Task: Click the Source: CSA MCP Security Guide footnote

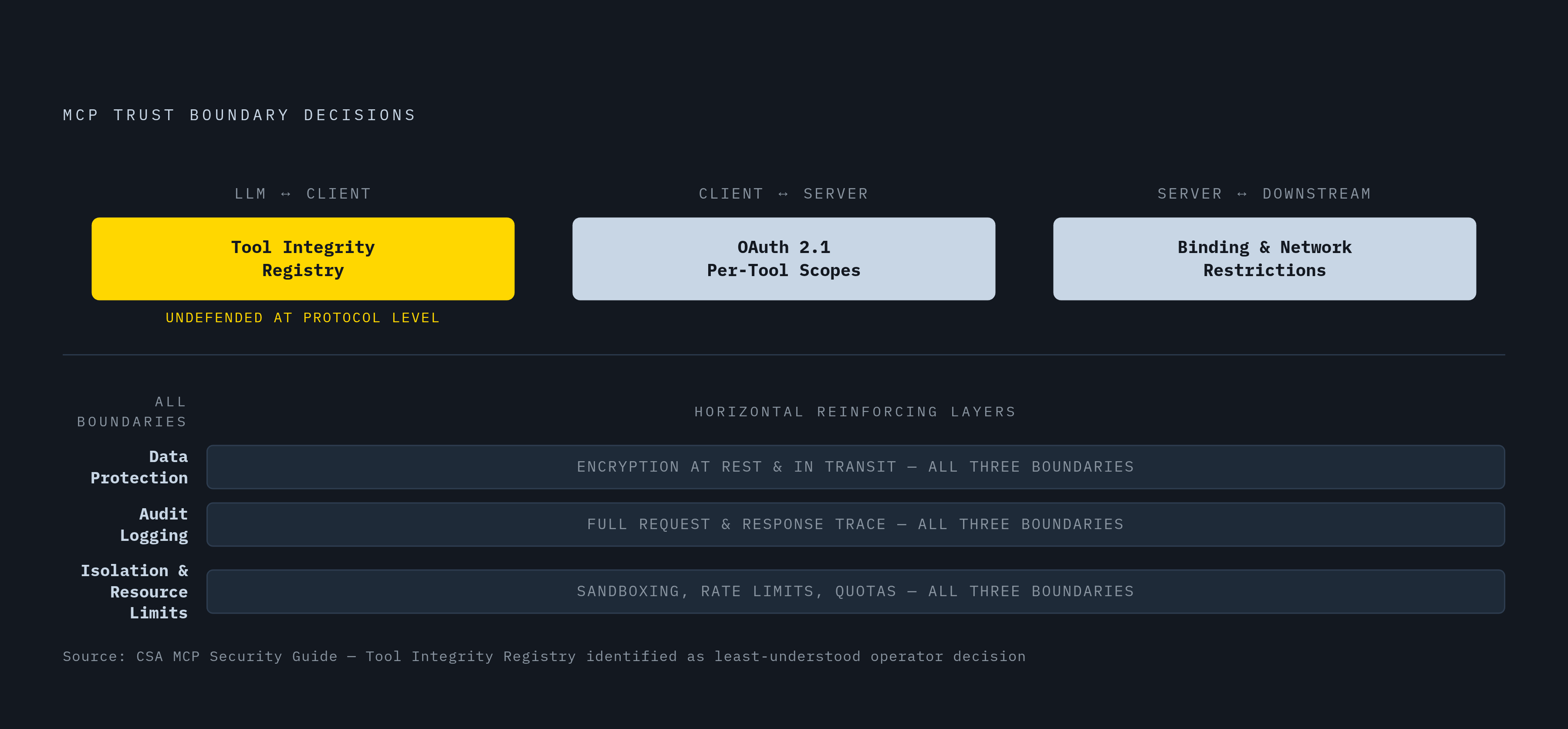Action: [x=544, y=656]
